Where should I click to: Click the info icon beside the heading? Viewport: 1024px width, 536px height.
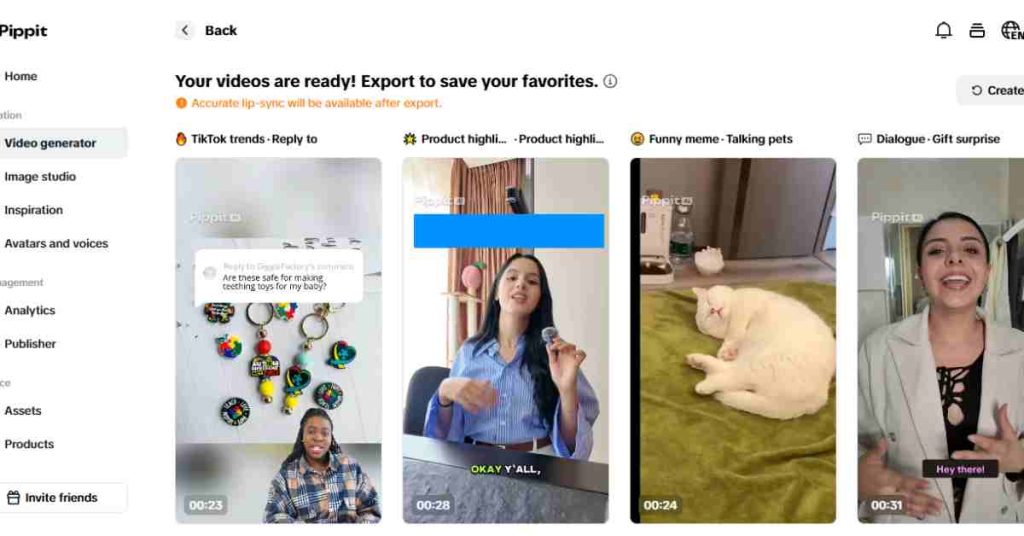(x=610, y=81)
